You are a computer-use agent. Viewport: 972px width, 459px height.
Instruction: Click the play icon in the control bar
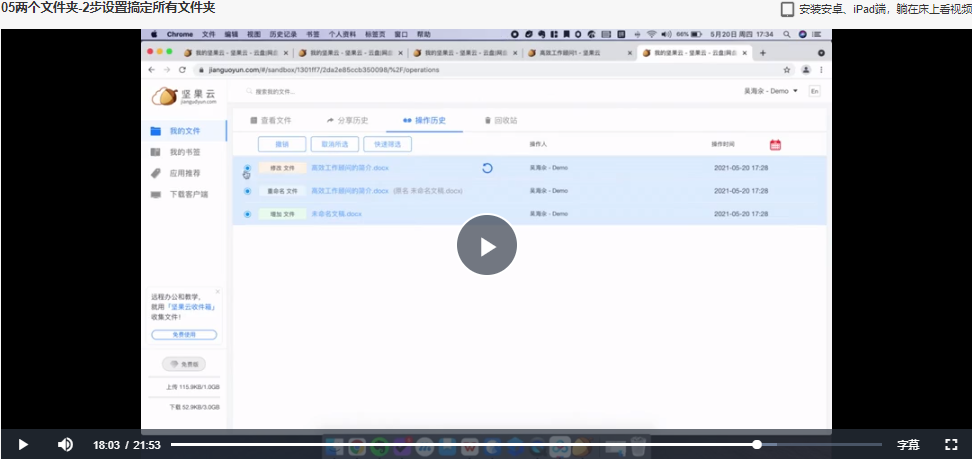click(x=23, y=445)
